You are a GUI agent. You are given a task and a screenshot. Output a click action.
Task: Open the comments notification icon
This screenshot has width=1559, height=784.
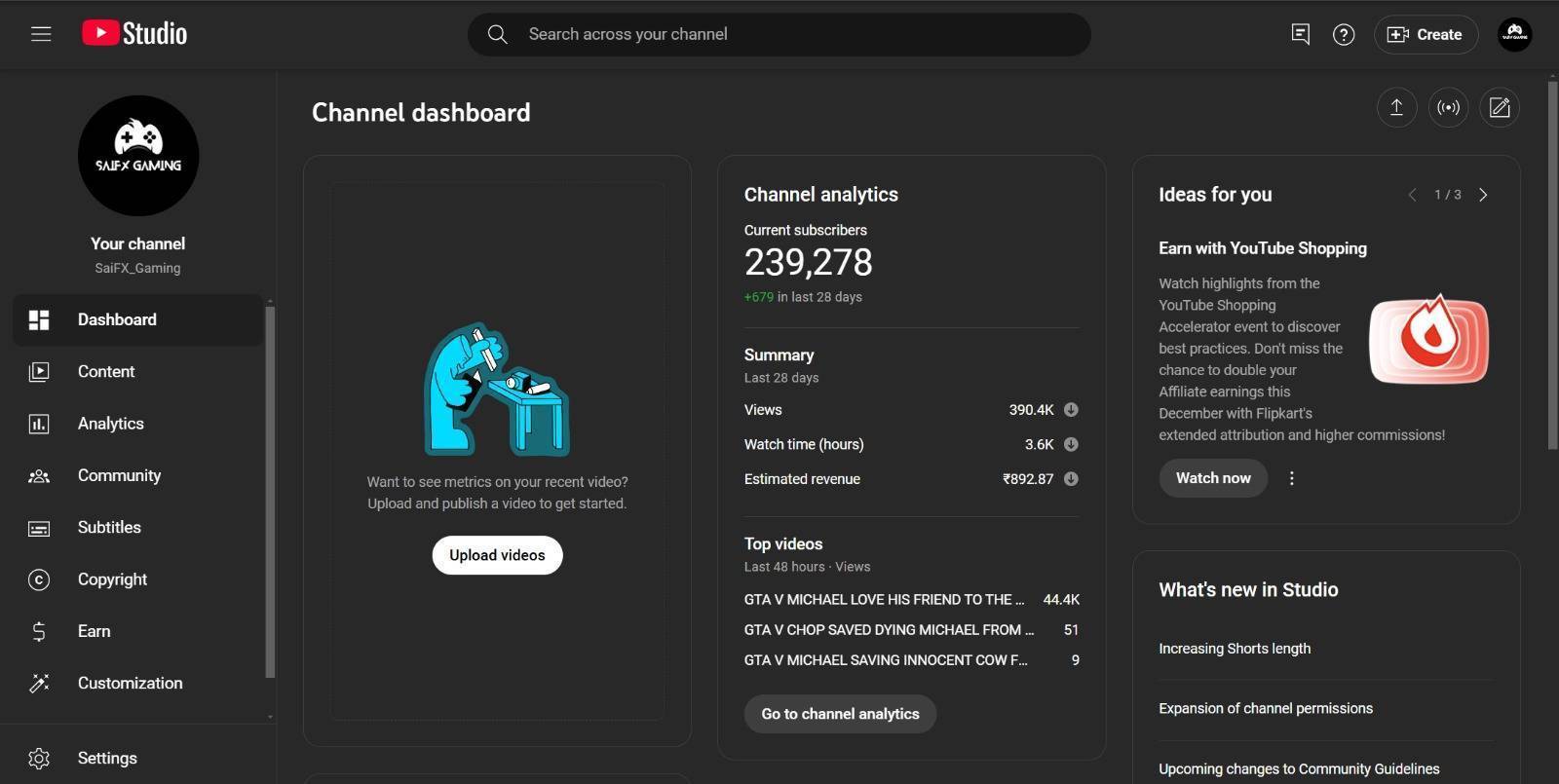coord(1300,34)
